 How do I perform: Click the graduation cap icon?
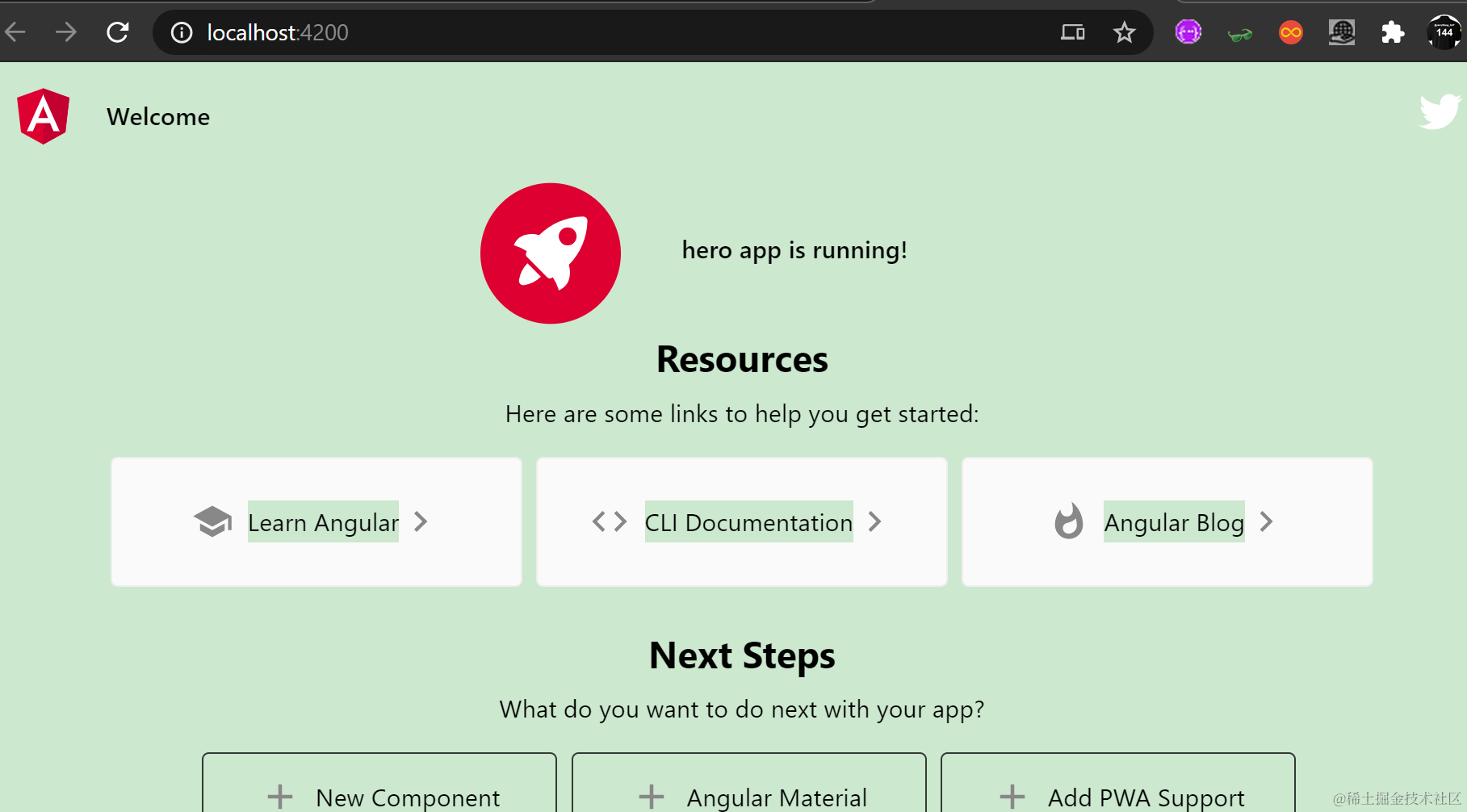[213, 521]
